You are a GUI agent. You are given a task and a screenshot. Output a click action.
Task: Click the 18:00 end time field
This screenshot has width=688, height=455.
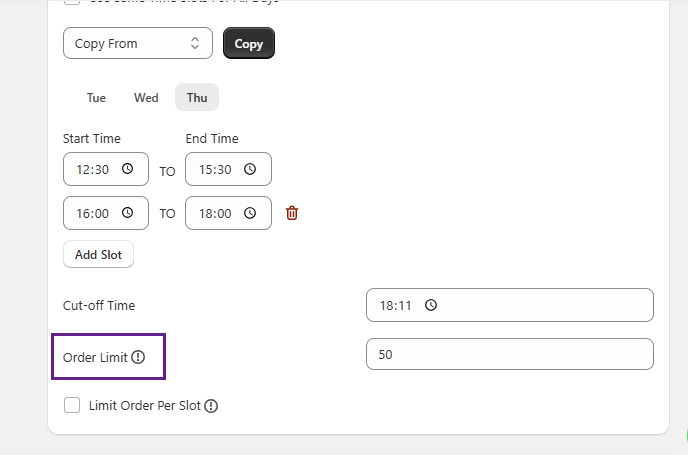click(x=217, y=213)
